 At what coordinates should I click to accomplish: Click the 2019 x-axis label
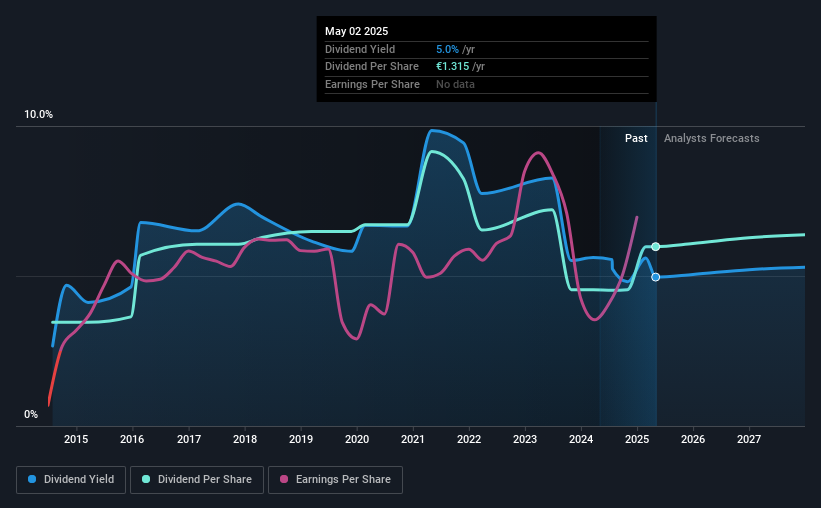click(301, 439)
